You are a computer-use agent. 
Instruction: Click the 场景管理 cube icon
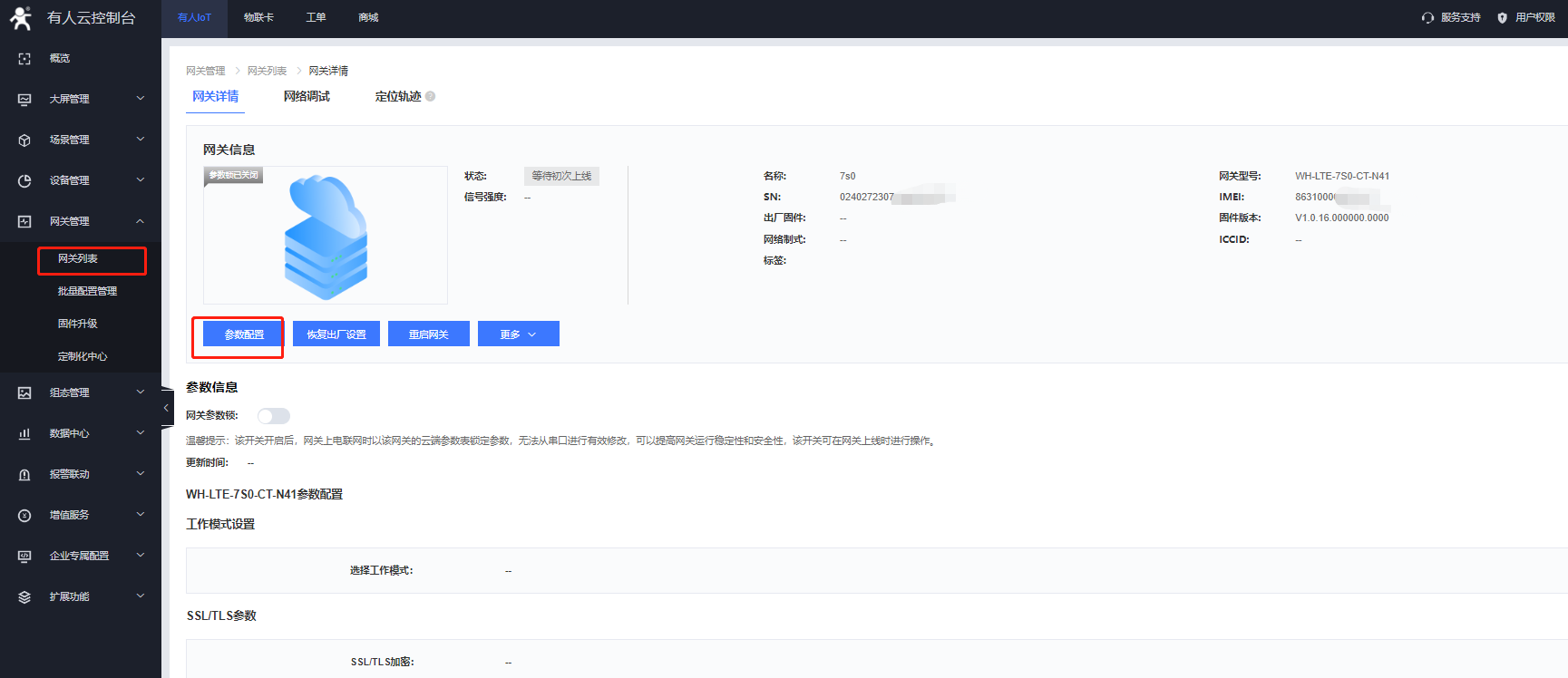click(x=24, y=140)
